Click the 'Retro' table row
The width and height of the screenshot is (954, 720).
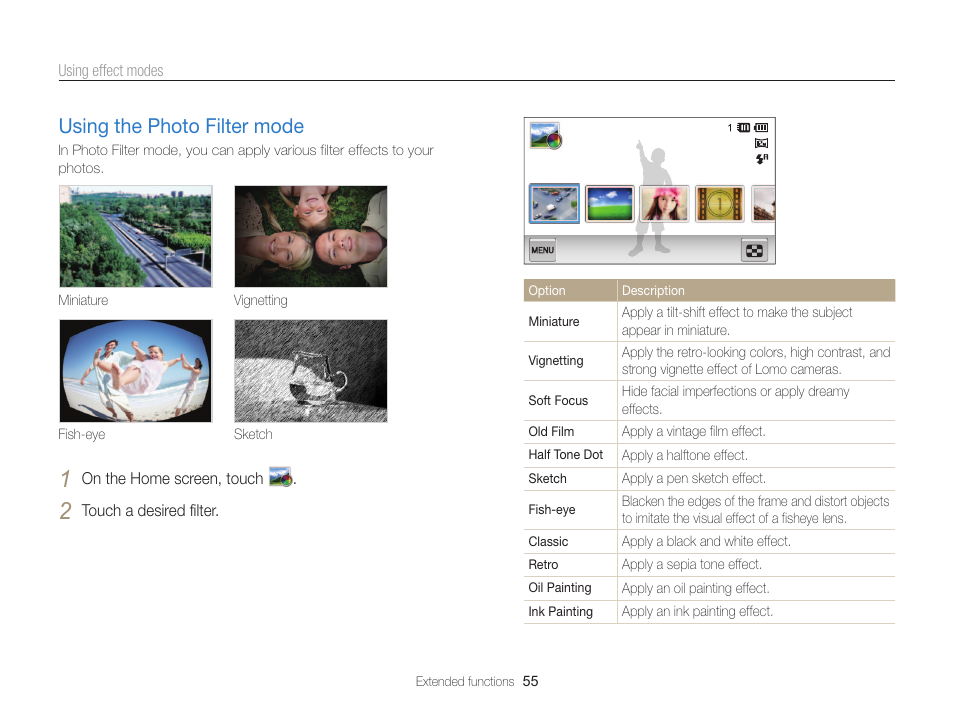(x=709, y=565)
